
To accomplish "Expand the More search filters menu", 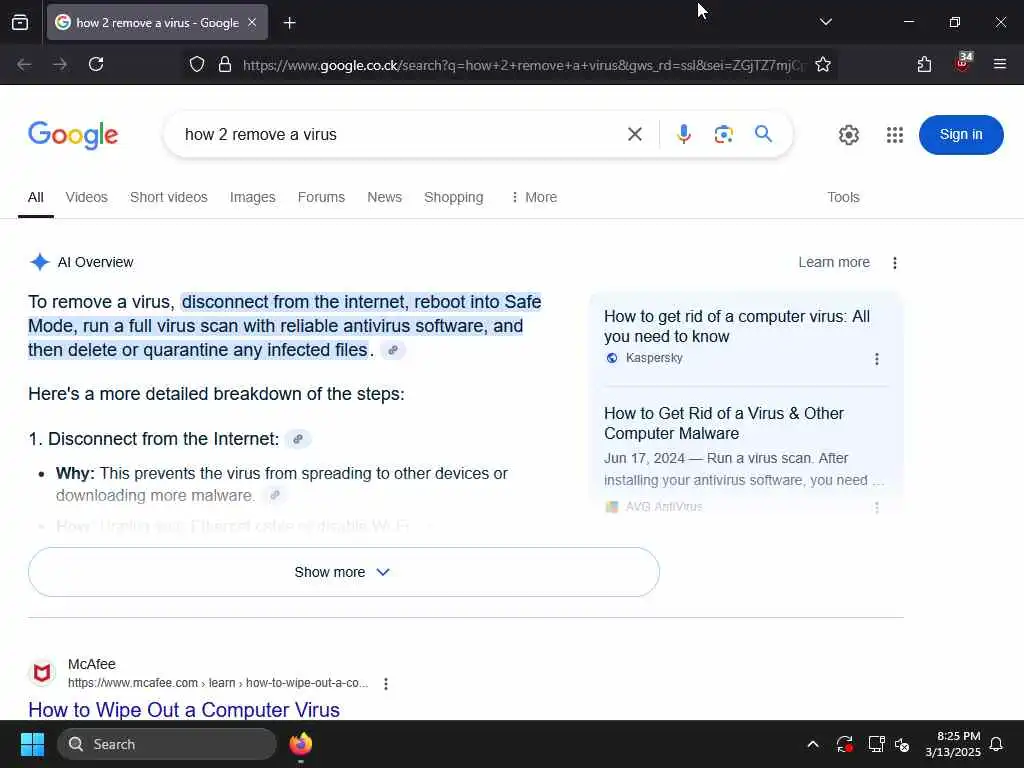I will point(534,197).
